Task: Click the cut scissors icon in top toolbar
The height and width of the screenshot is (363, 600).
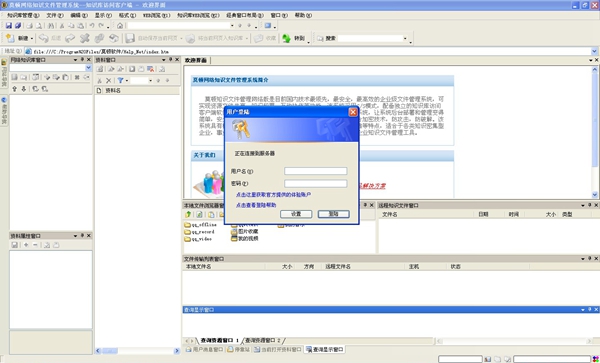Action: tap(62, 26)
